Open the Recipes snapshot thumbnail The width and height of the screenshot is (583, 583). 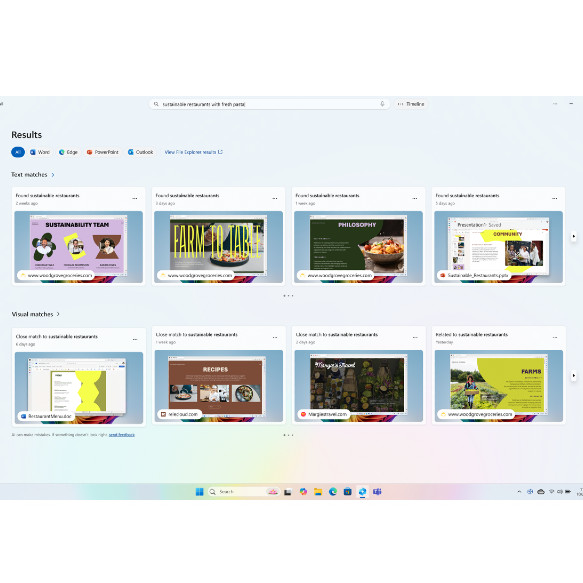tap(219, 386)
